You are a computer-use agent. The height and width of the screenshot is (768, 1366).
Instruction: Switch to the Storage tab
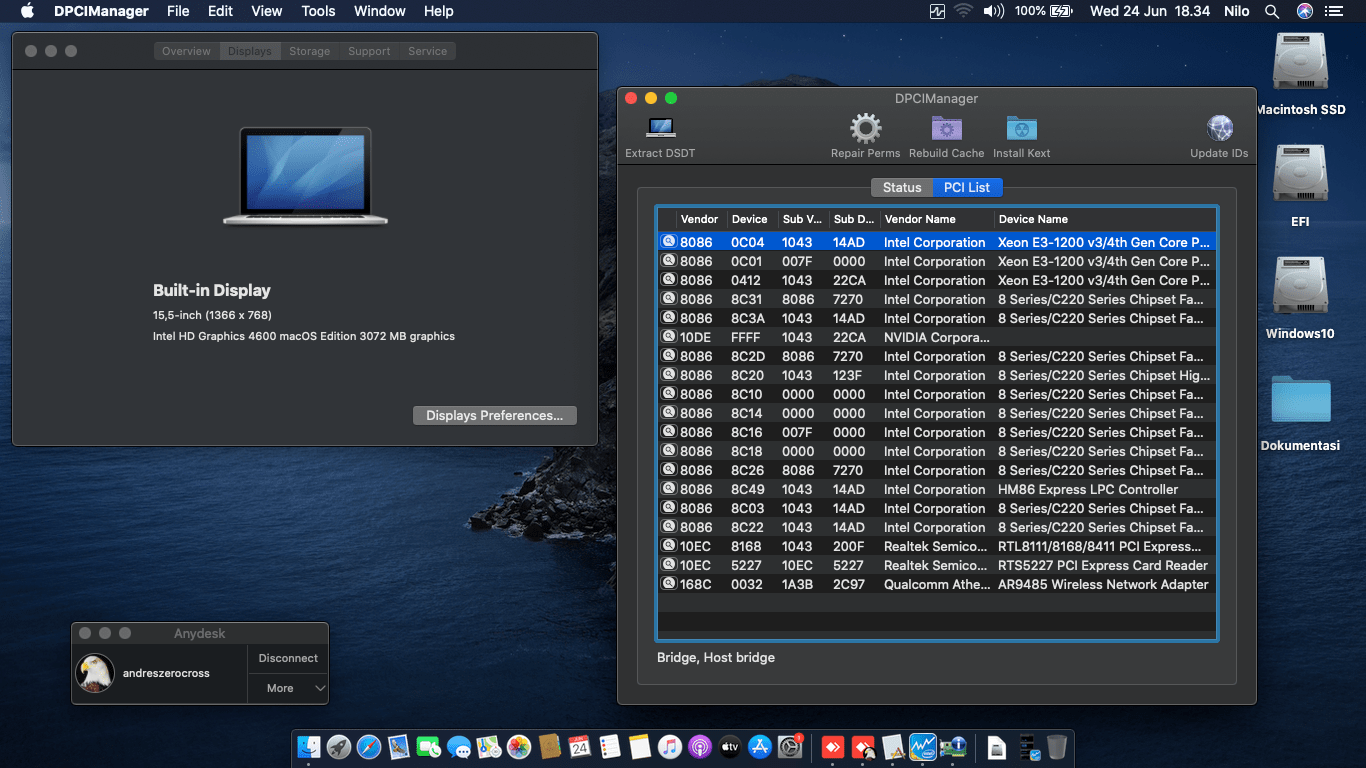coord(309,50)
